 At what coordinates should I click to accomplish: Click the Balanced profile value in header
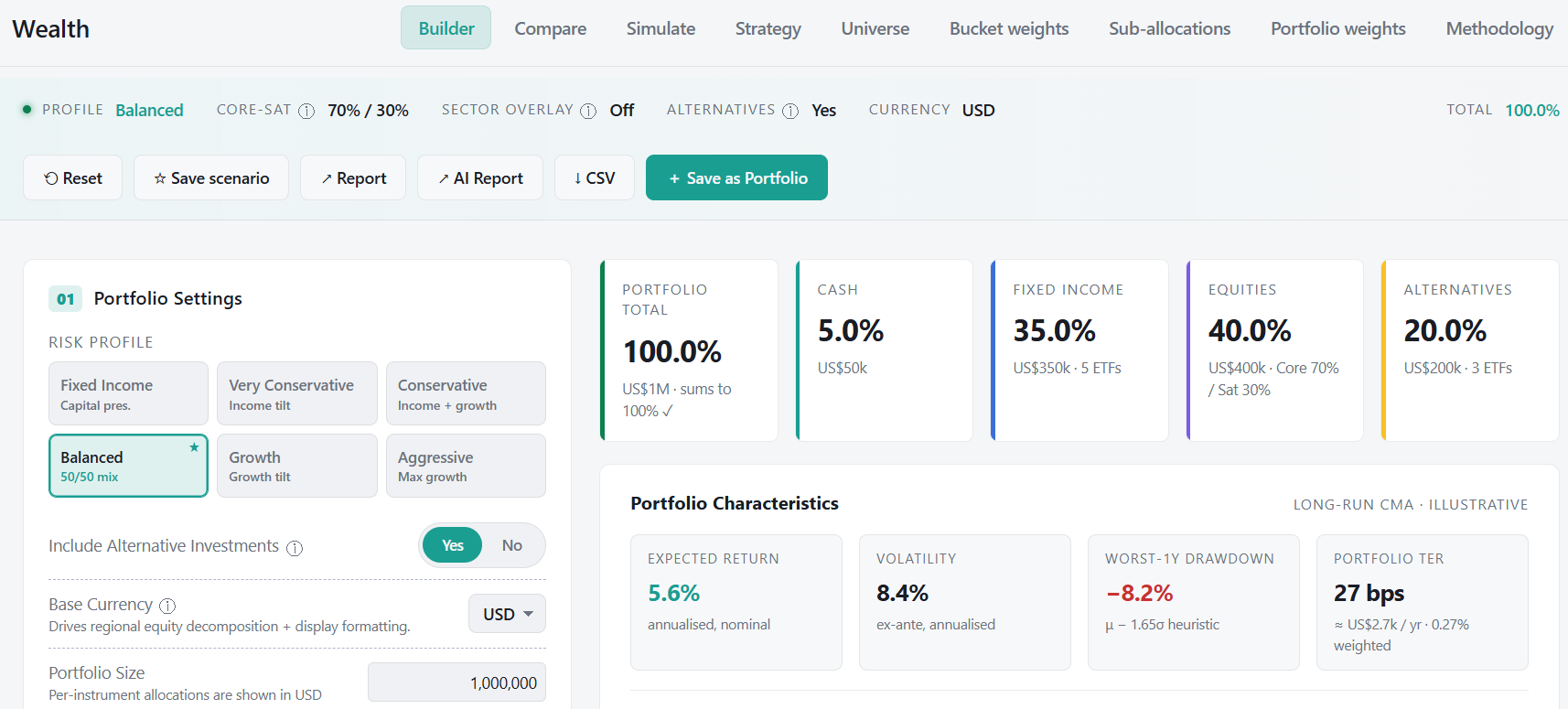tap(149, 110)
